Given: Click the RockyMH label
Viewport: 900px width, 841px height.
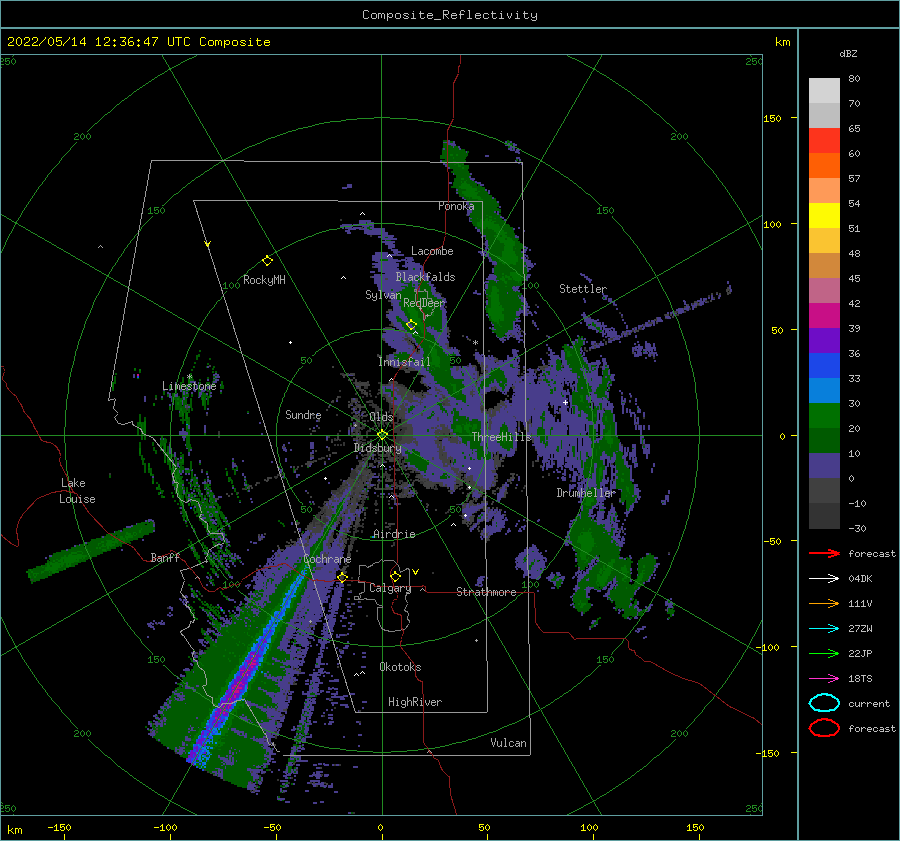Looking at the screenshot, I should [x=264, y=280].
